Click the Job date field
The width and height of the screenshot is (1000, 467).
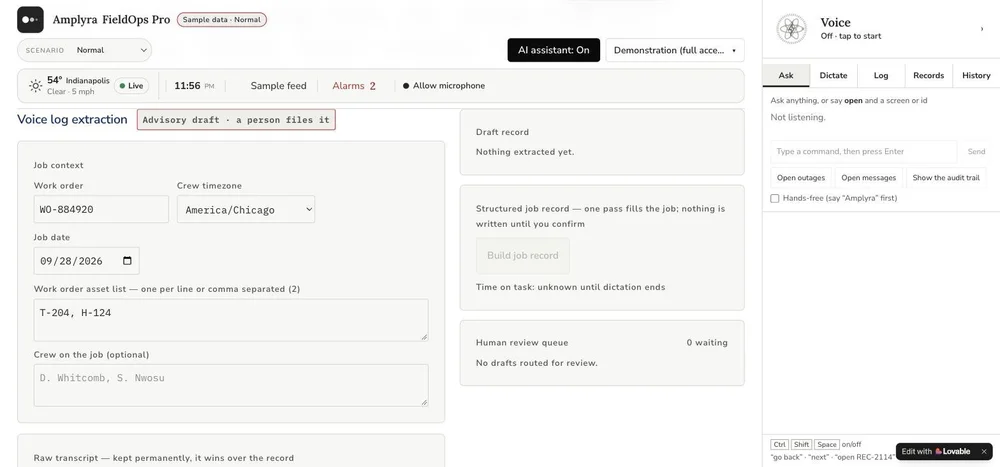click(86, 261)
